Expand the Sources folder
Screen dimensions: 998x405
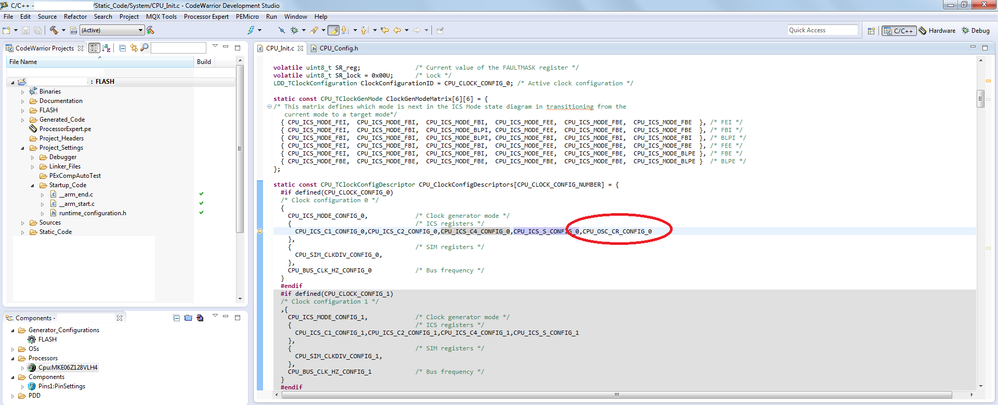pyautogui.click(x=22, y=223)
